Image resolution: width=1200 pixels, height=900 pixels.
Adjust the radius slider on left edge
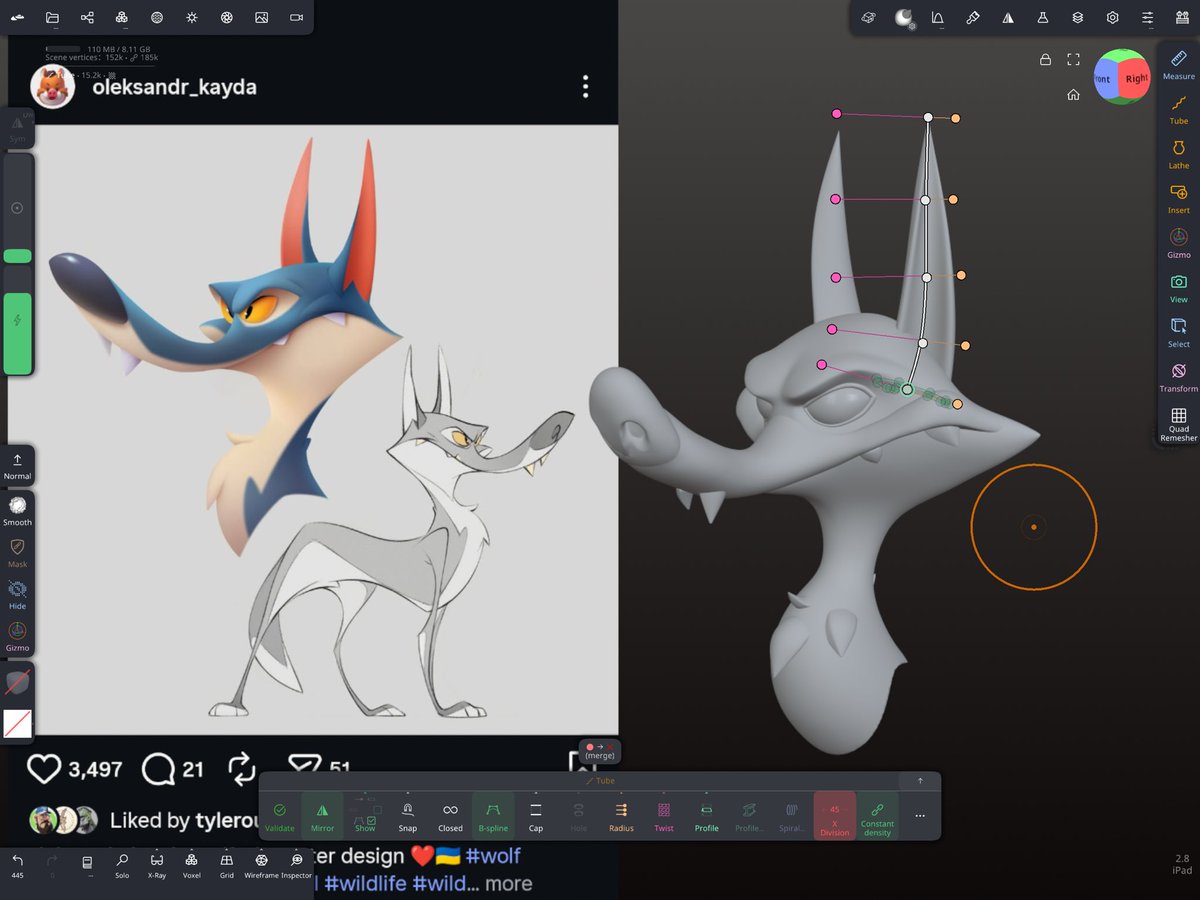tap(17, 208)
